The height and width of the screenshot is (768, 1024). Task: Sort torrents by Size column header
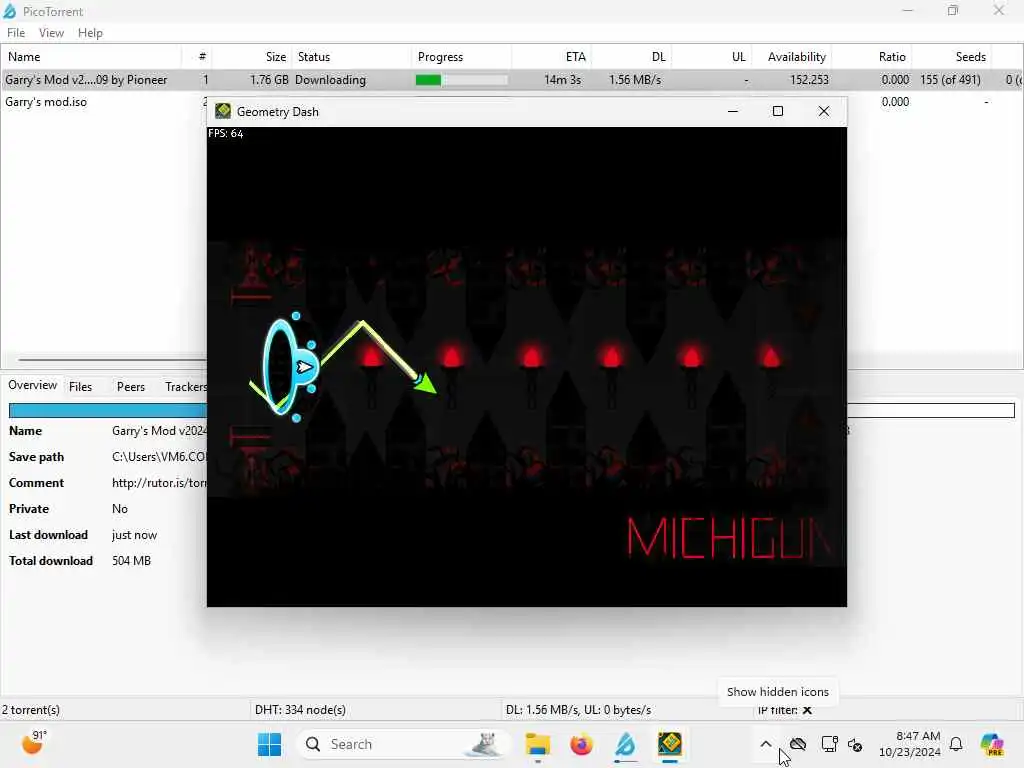251,57
